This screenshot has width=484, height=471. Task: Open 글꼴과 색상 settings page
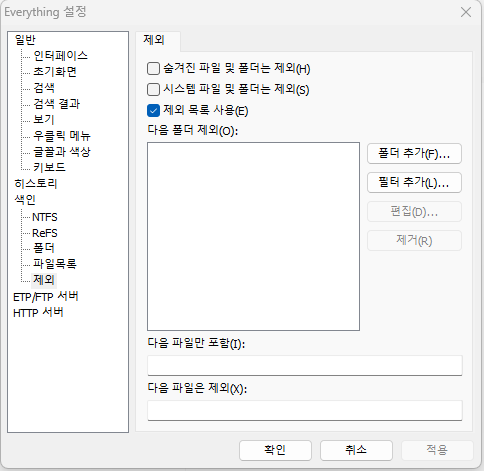click(62, 151)
